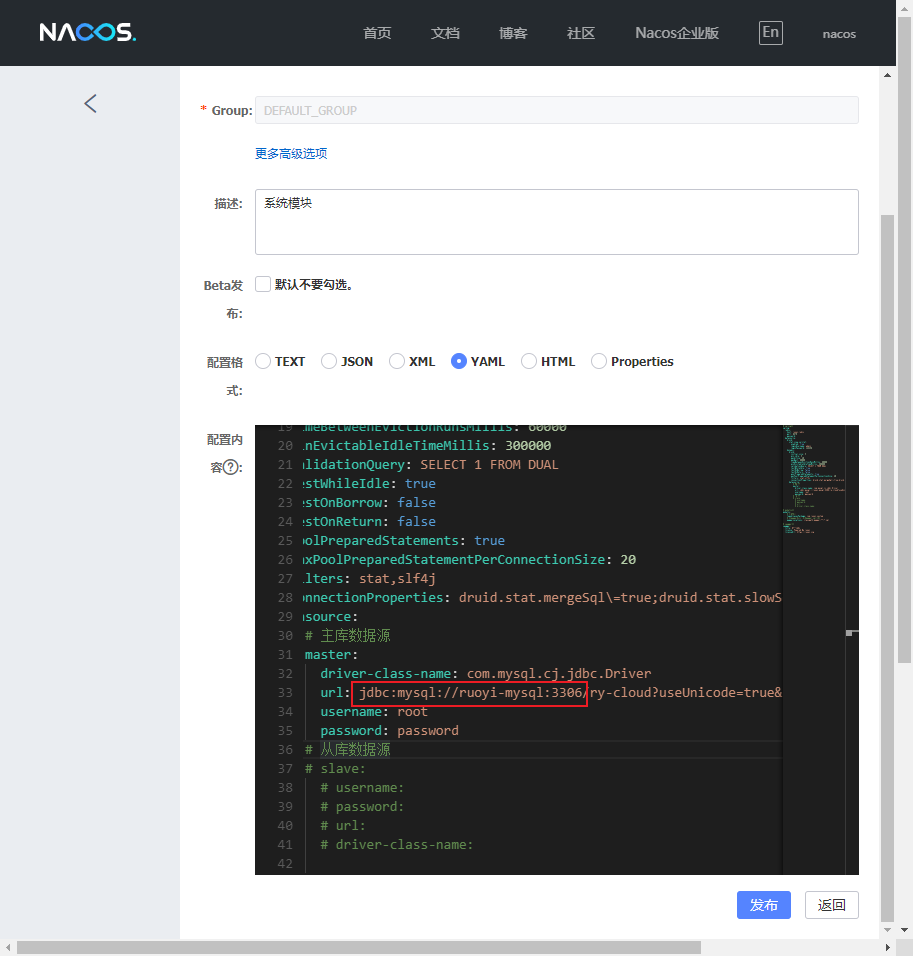913x956 pixels.
Task: Select TEXT format radio button
Action: [x=263, y=361]
